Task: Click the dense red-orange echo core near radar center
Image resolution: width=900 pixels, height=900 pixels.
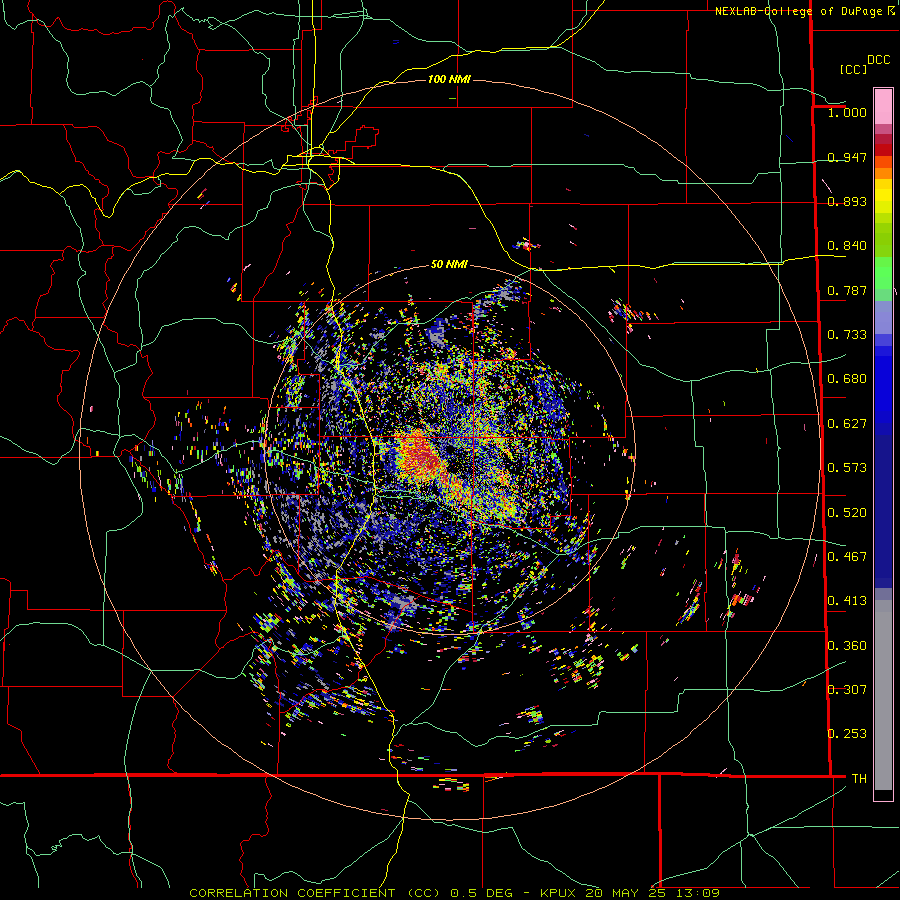Action: [x=421, y=455]
